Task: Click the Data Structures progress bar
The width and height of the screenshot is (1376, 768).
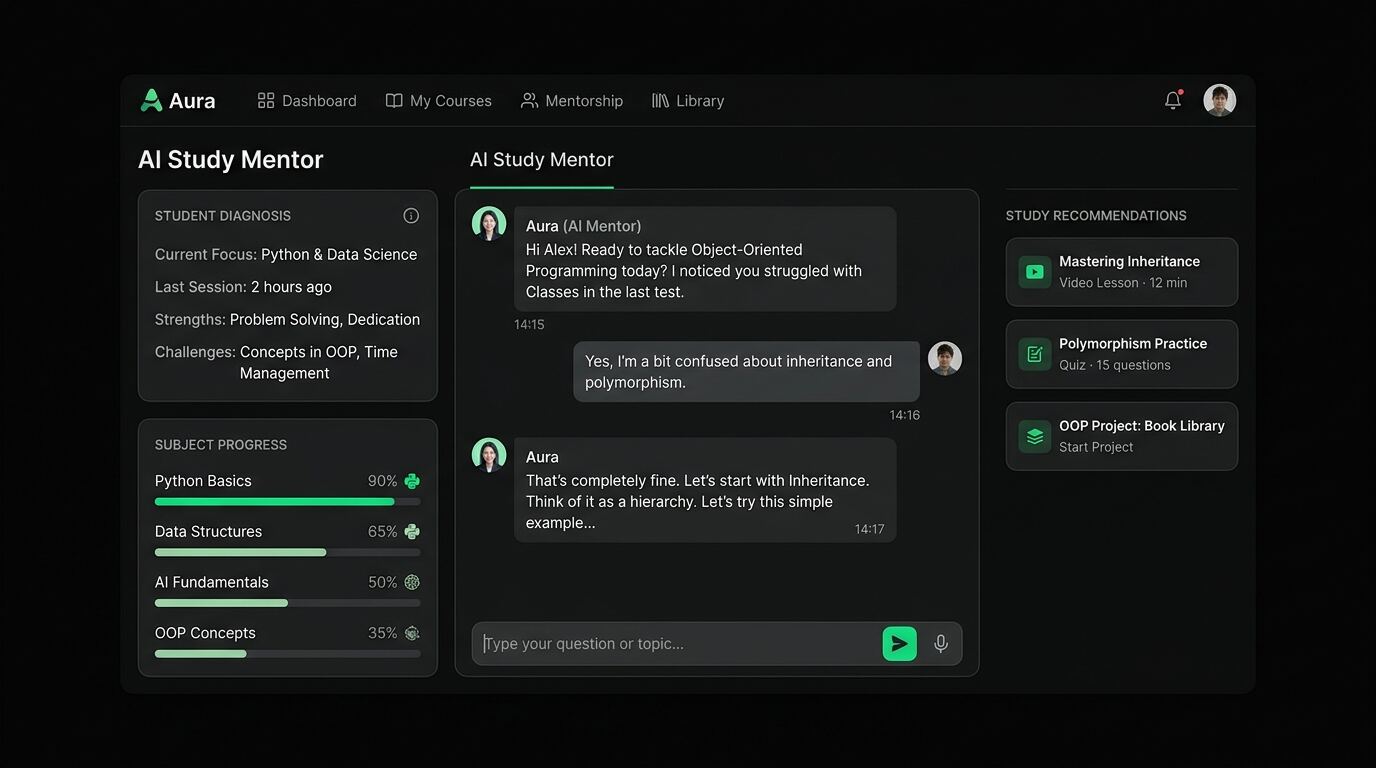Action: point(288,552)
